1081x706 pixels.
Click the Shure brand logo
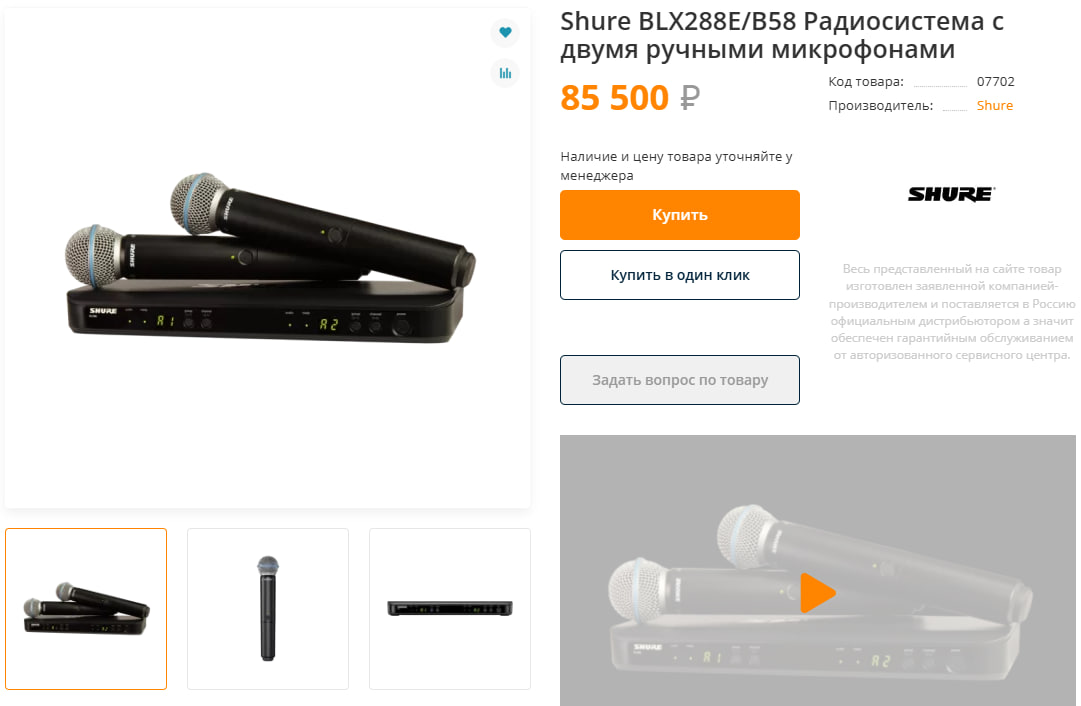(951, 194)
